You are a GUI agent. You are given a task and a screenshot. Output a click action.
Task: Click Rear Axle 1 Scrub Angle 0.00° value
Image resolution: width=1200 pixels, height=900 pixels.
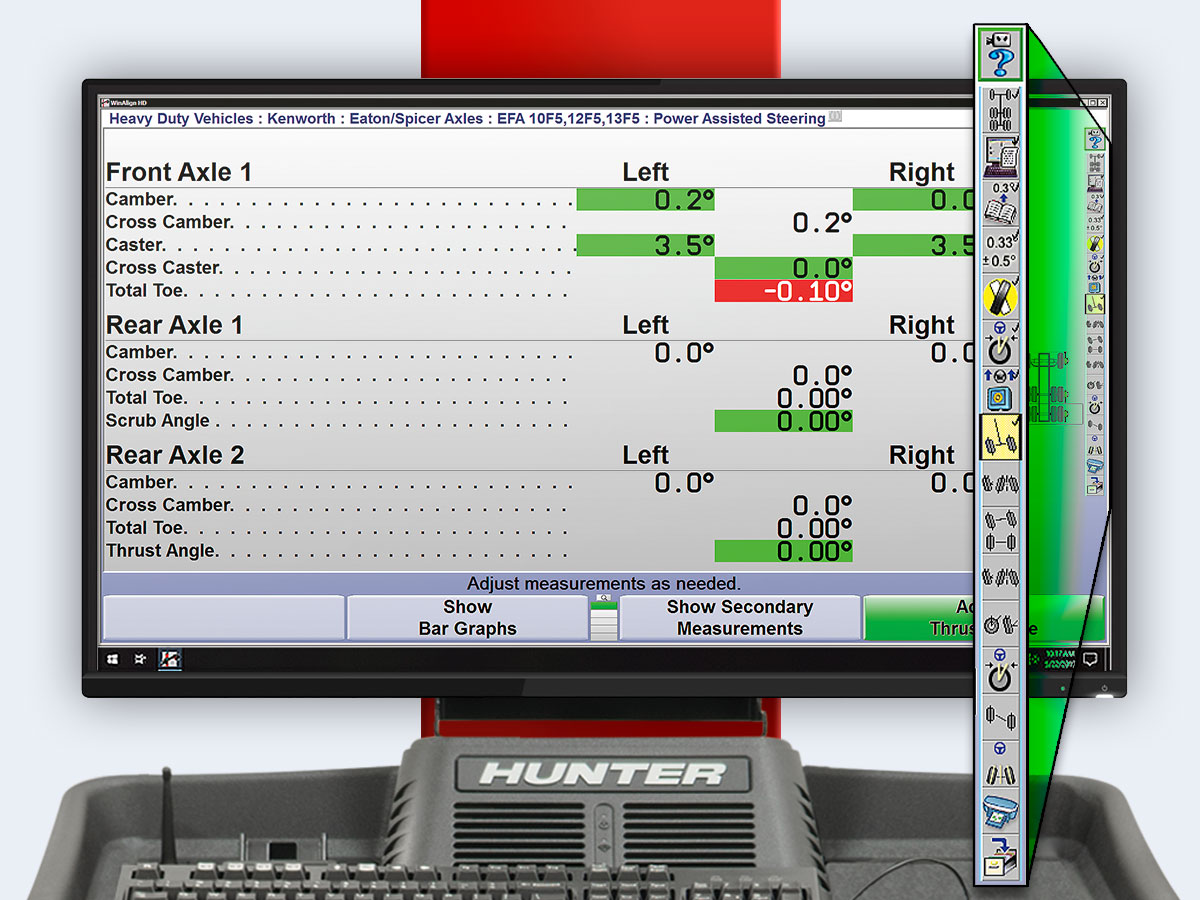(784, 421)
